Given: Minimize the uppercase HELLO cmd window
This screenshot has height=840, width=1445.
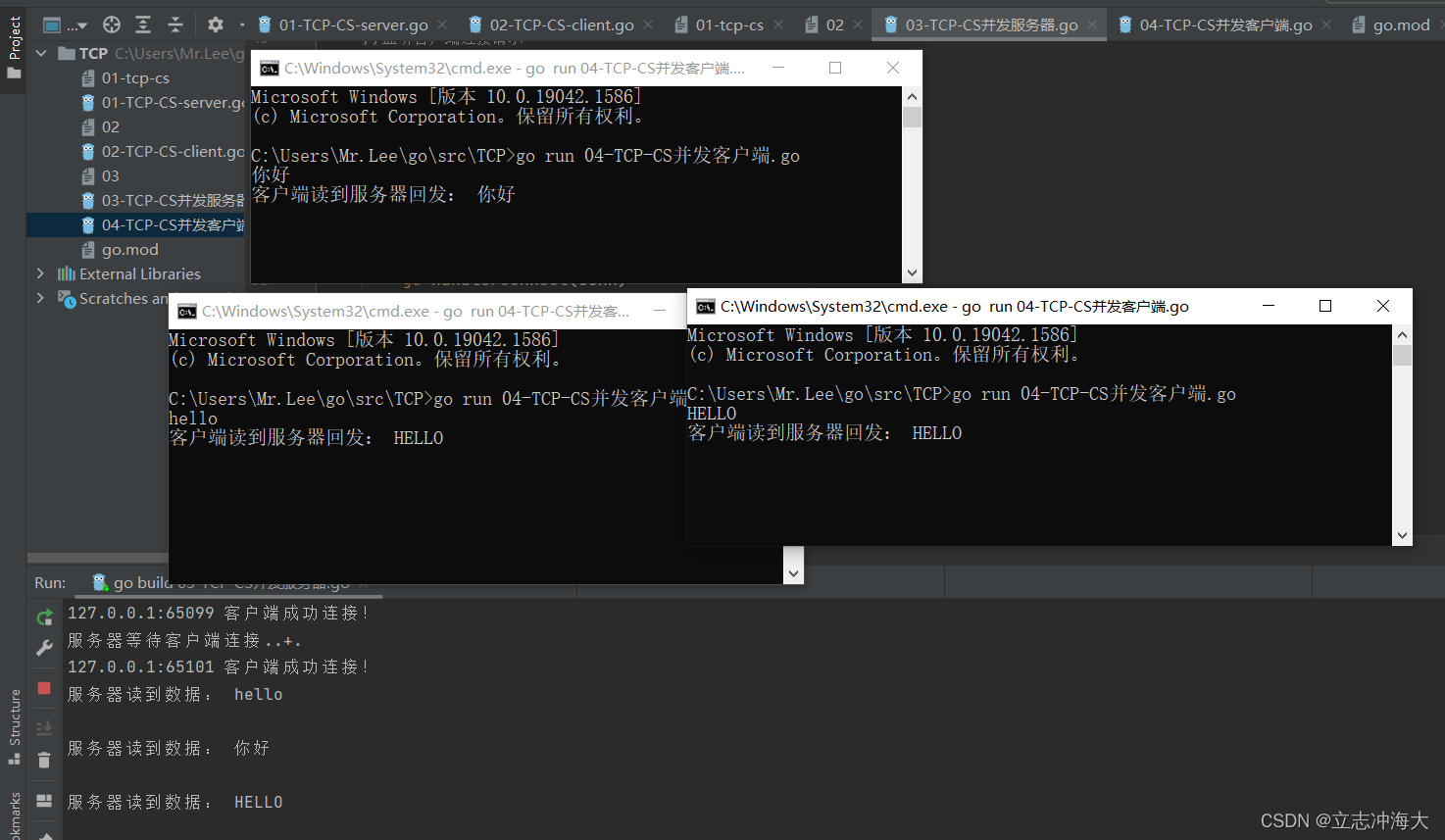Looking at the screenshot, I should (1268, 306).
